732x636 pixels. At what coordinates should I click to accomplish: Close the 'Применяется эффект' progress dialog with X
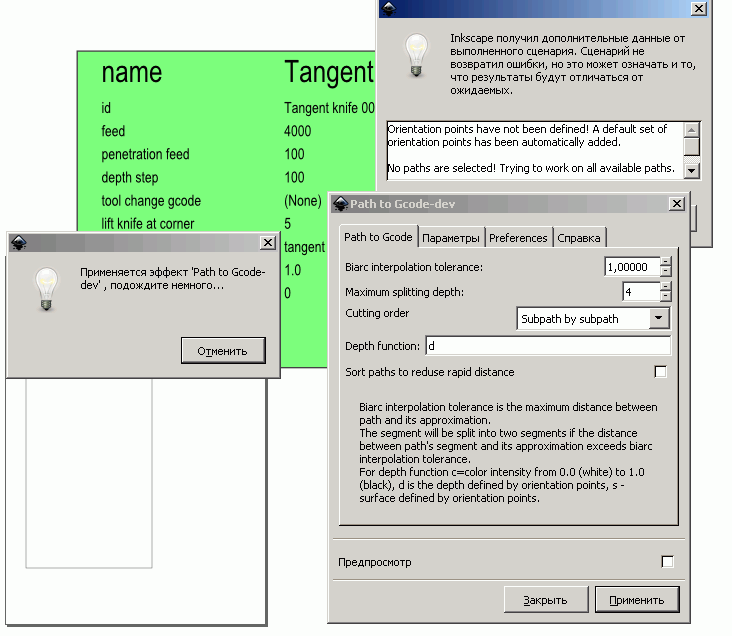(267, 242)
